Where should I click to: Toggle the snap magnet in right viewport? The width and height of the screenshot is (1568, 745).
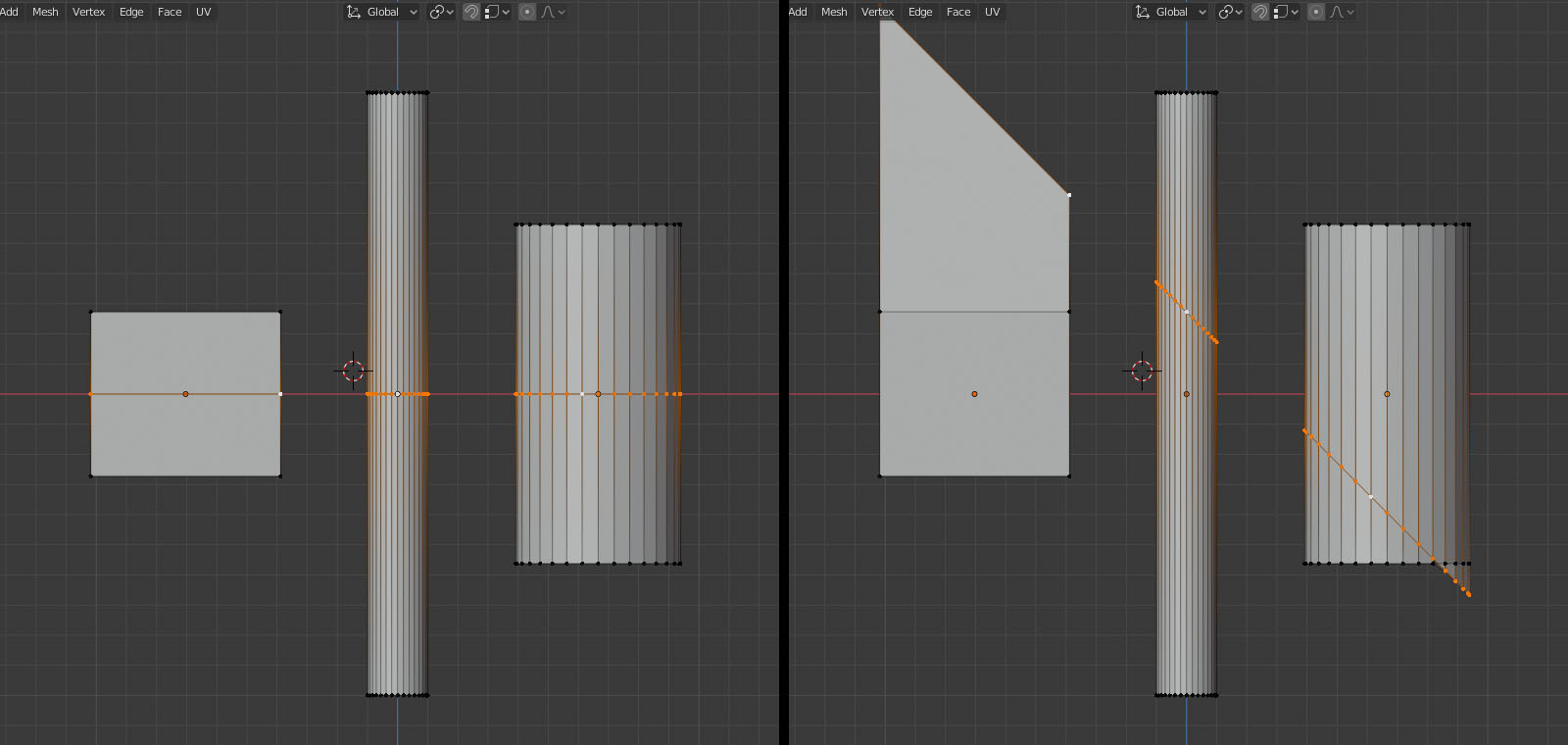(x=1260, y=12)
